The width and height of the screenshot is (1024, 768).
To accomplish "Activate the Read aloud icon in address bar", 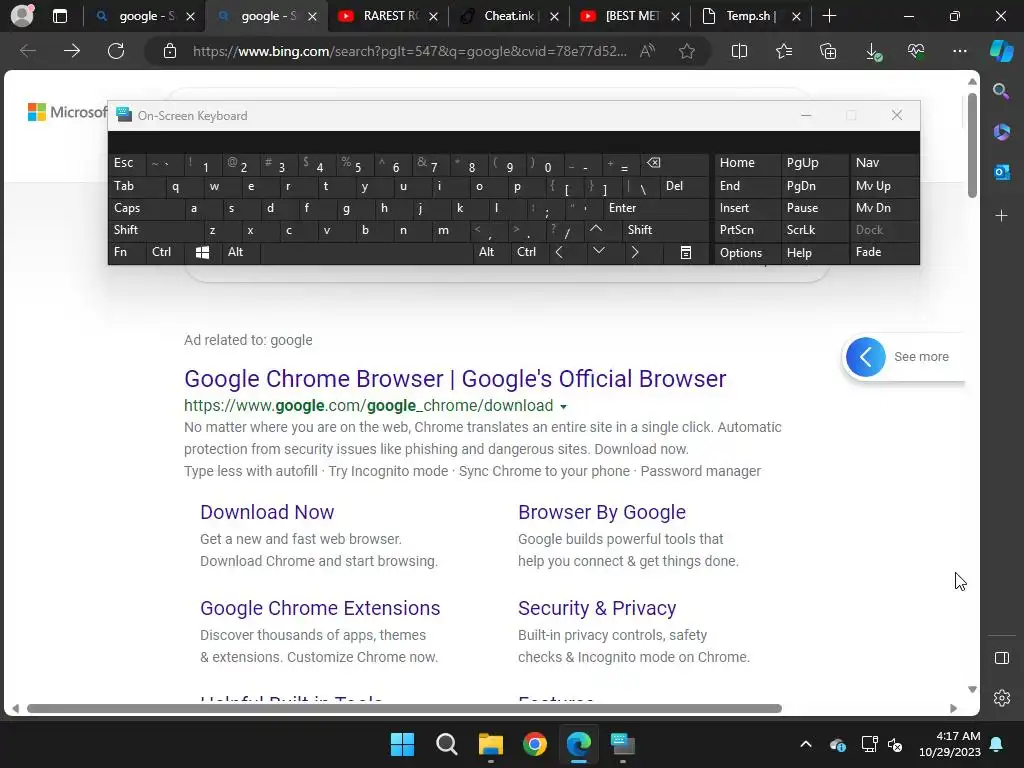I will pos(647,51).
